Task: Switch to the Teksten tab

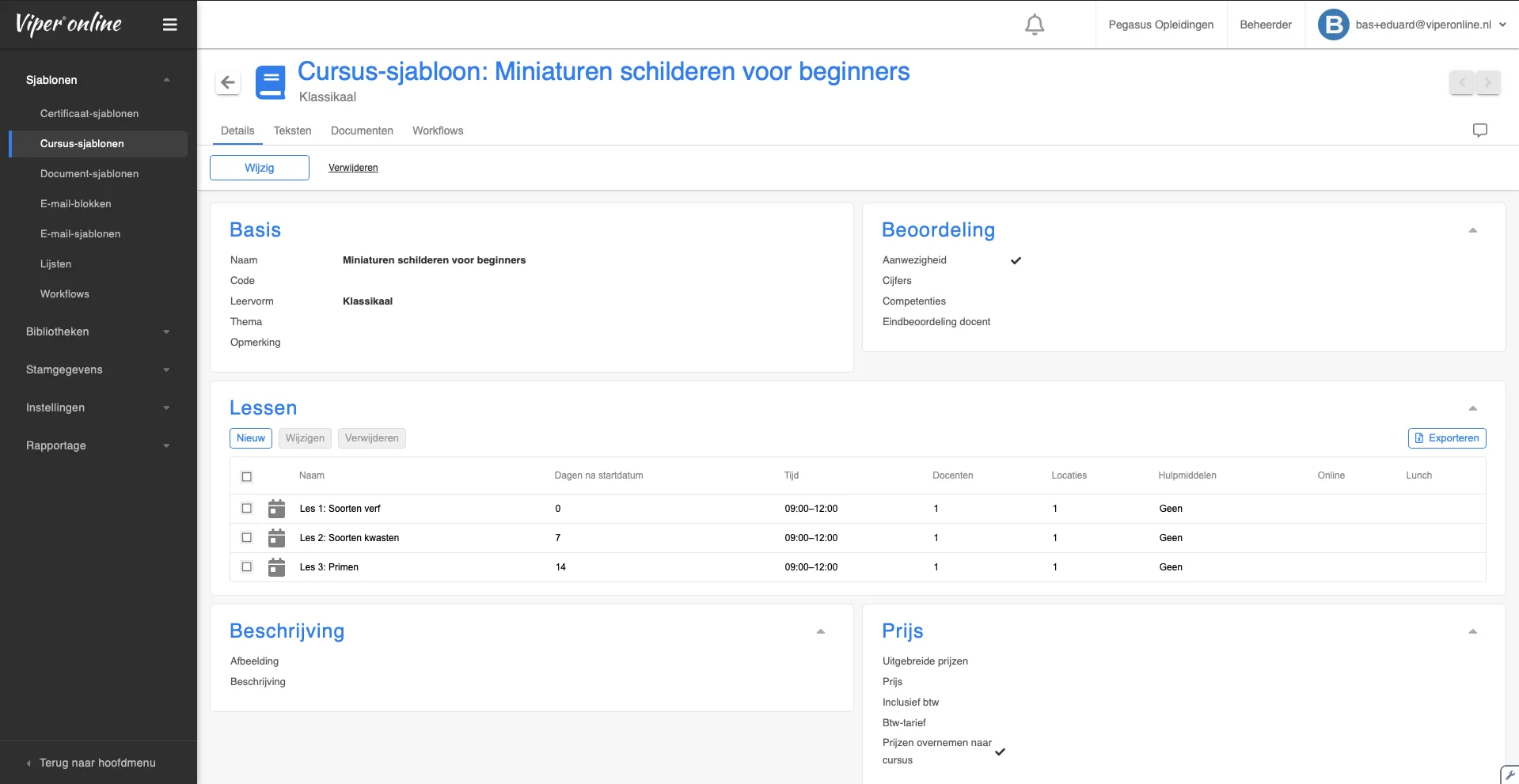Action: [x=292, y=131]
